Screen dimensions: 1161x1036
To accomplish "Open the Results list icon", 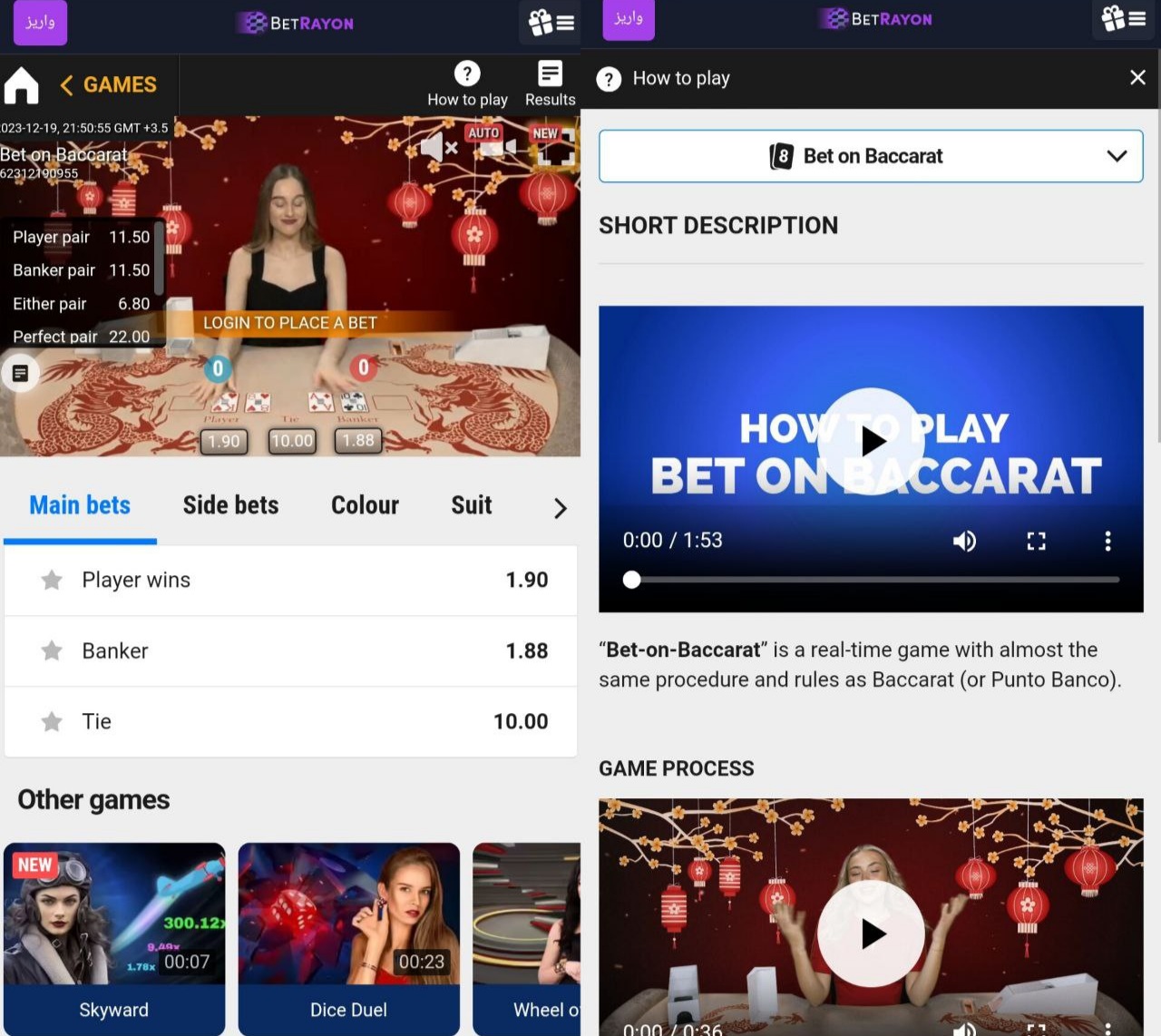I will [x=550, y=74].
